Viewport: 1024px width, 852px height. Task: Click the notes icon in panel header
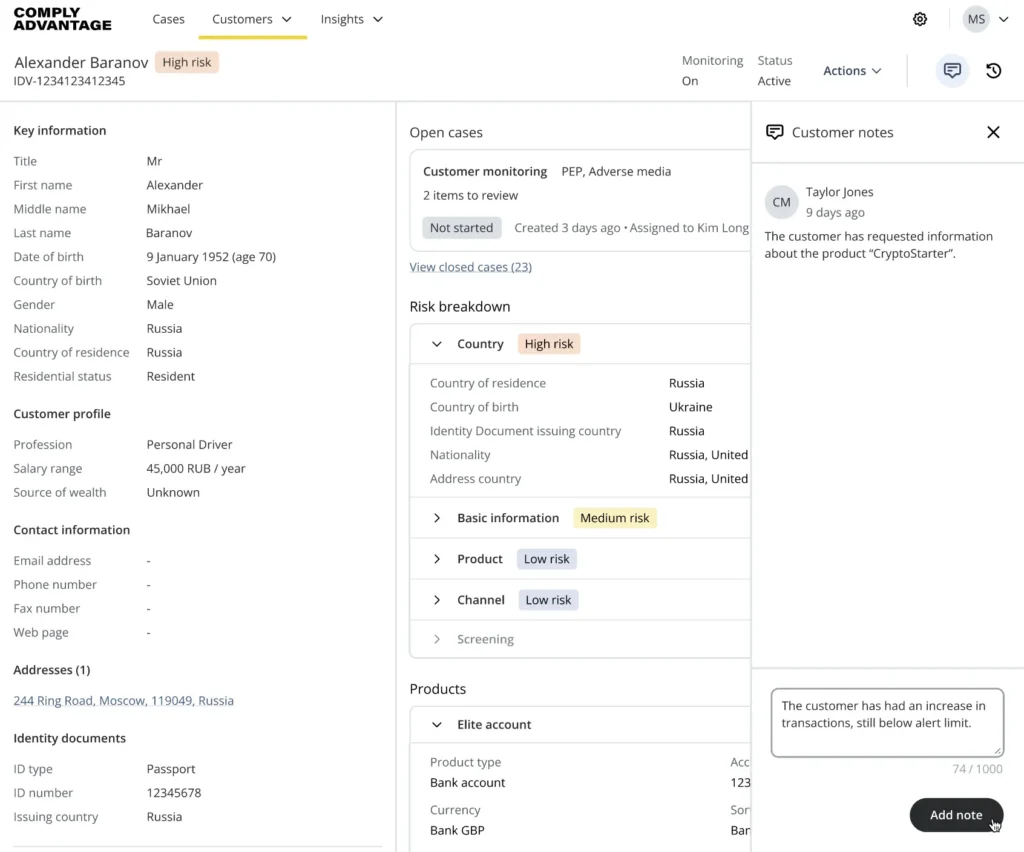point(774,131)
